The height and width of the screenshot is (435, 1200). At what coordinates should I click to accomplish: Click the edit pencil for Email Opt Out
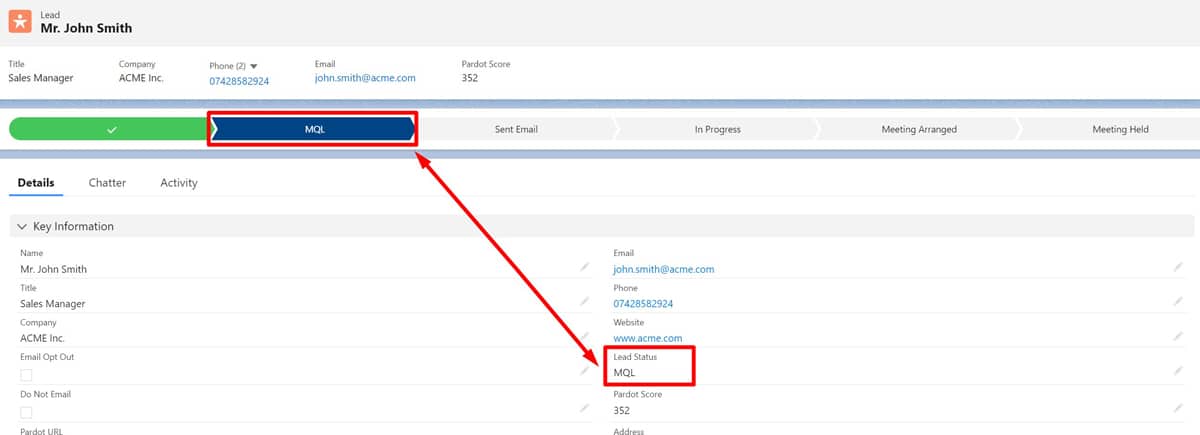click(585, 371)
